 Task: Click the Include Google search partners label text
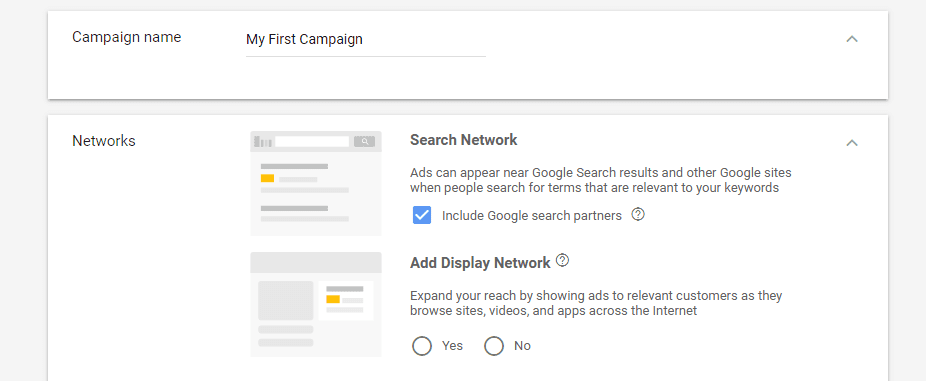pyautogui.click(x=532, y=216)
